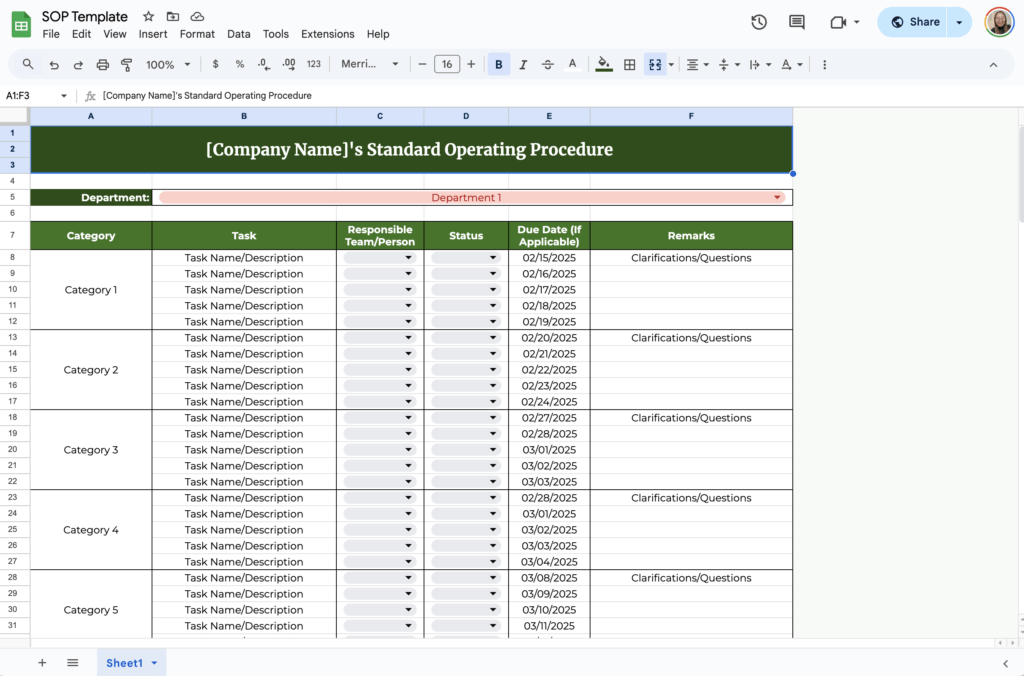1024x676 pixels.
Task: Open the search menus magnifier tool
Action: [x=27, y=64]
